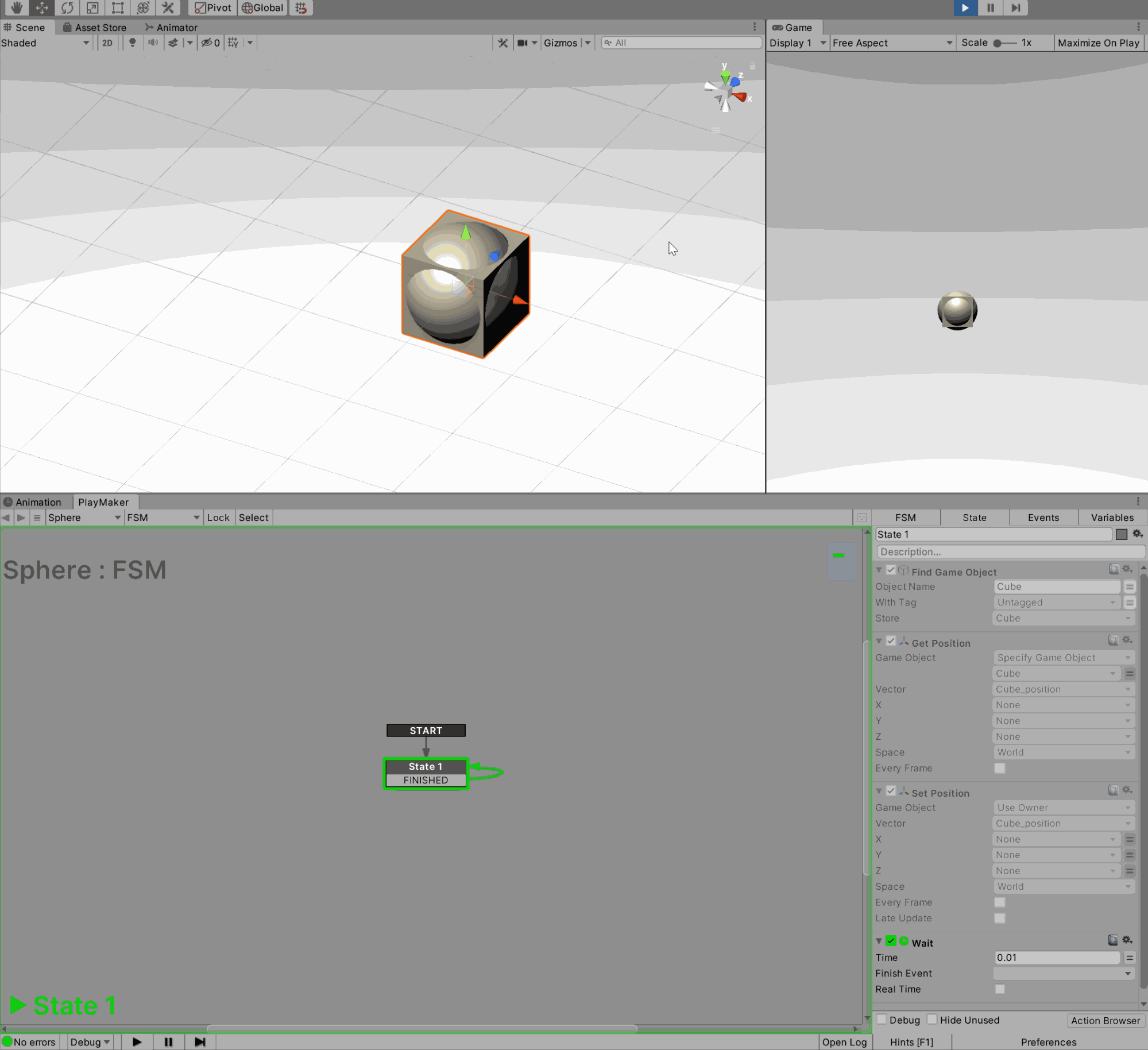Click the state Description field

(1010, 551)
